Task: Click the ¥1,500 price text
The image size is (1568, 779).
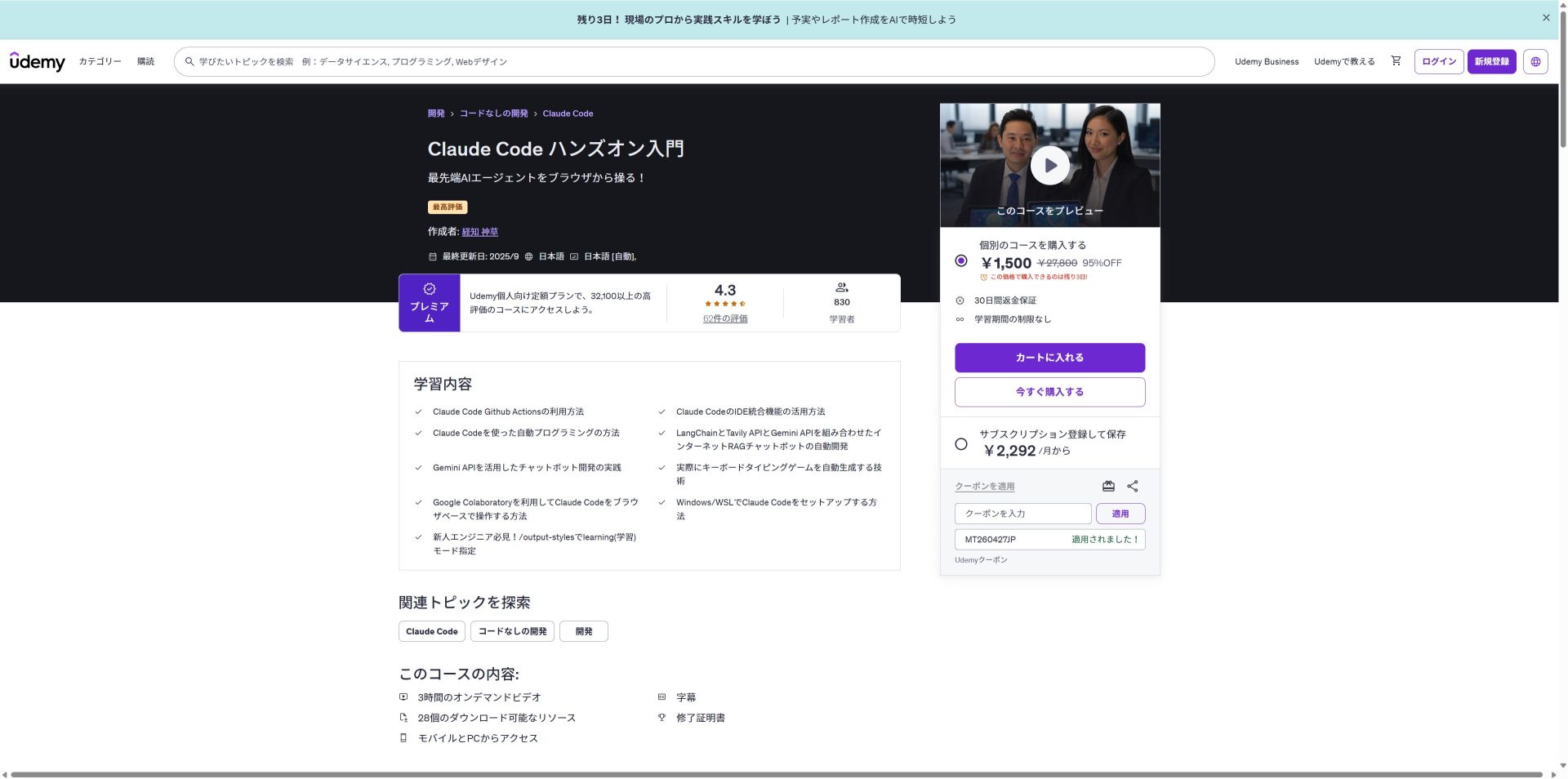Action: click(1006, 263)
